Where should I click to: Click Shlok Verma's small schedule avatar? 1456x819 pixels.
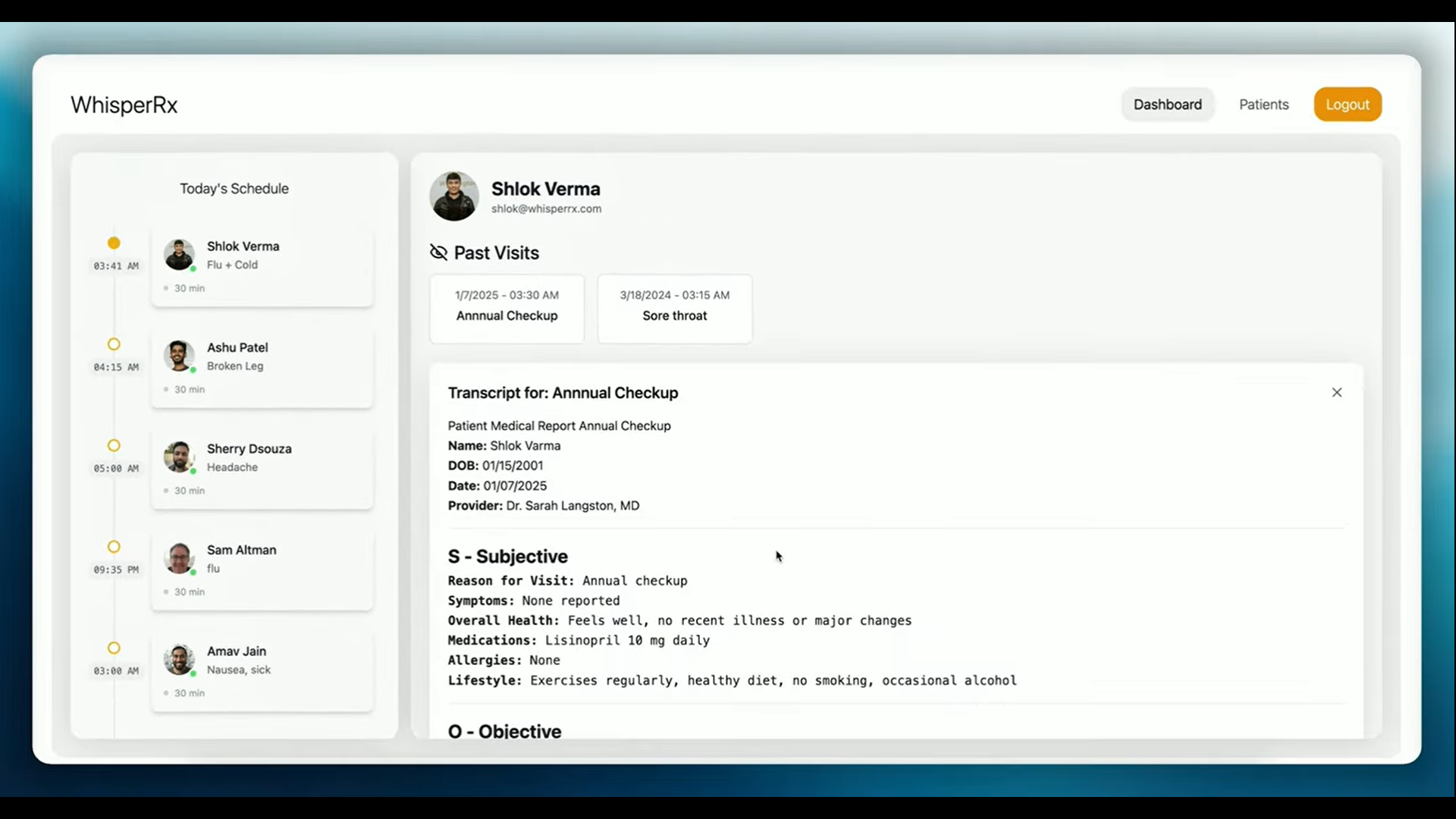click(179, 255)
